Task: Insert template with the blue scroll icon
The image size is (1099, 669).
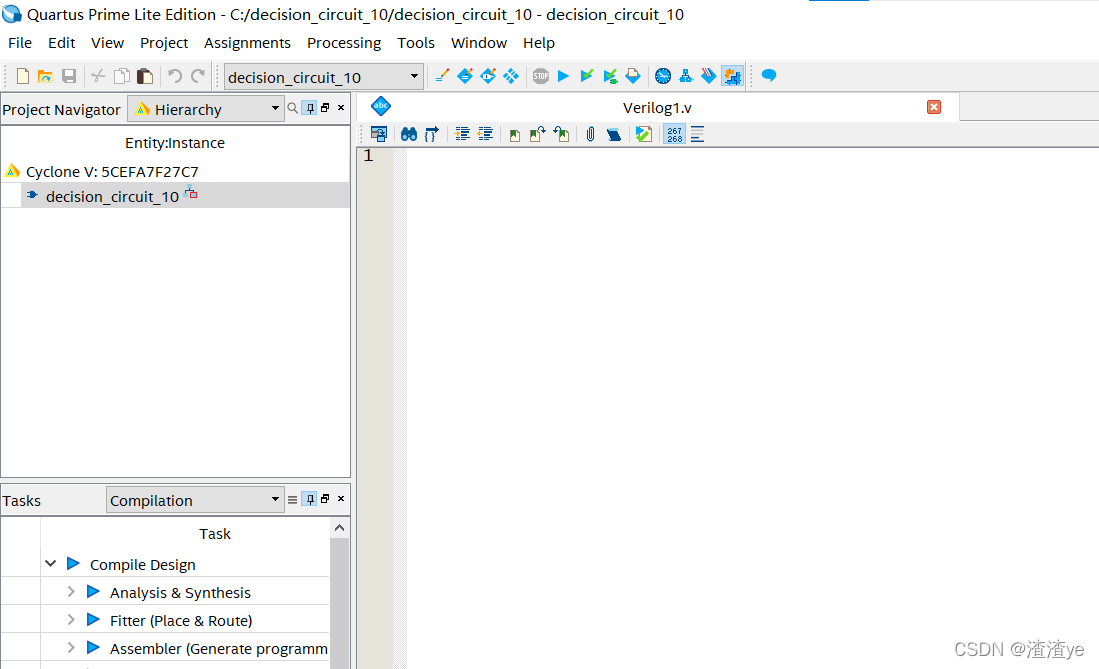Action: 613,134
